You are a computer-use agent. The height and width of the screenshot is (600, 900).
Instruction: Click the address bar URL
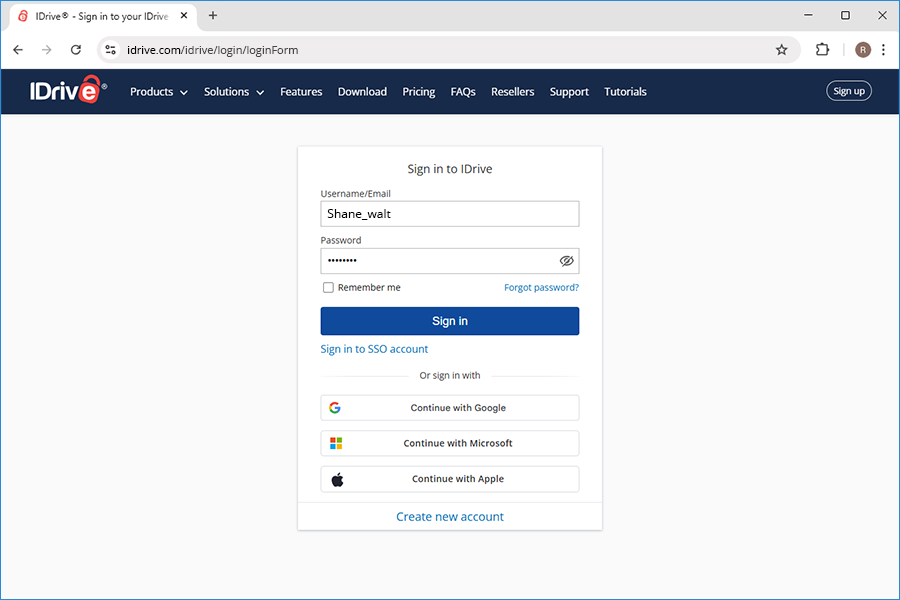point(212,50)
